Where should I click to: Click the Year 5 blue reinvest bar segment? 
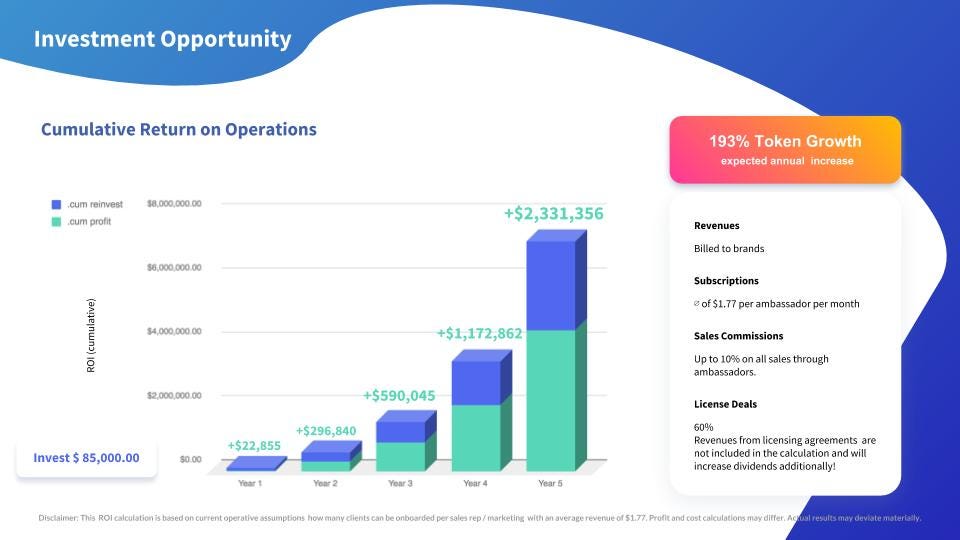pyautogui.click(x=551, y=285)
